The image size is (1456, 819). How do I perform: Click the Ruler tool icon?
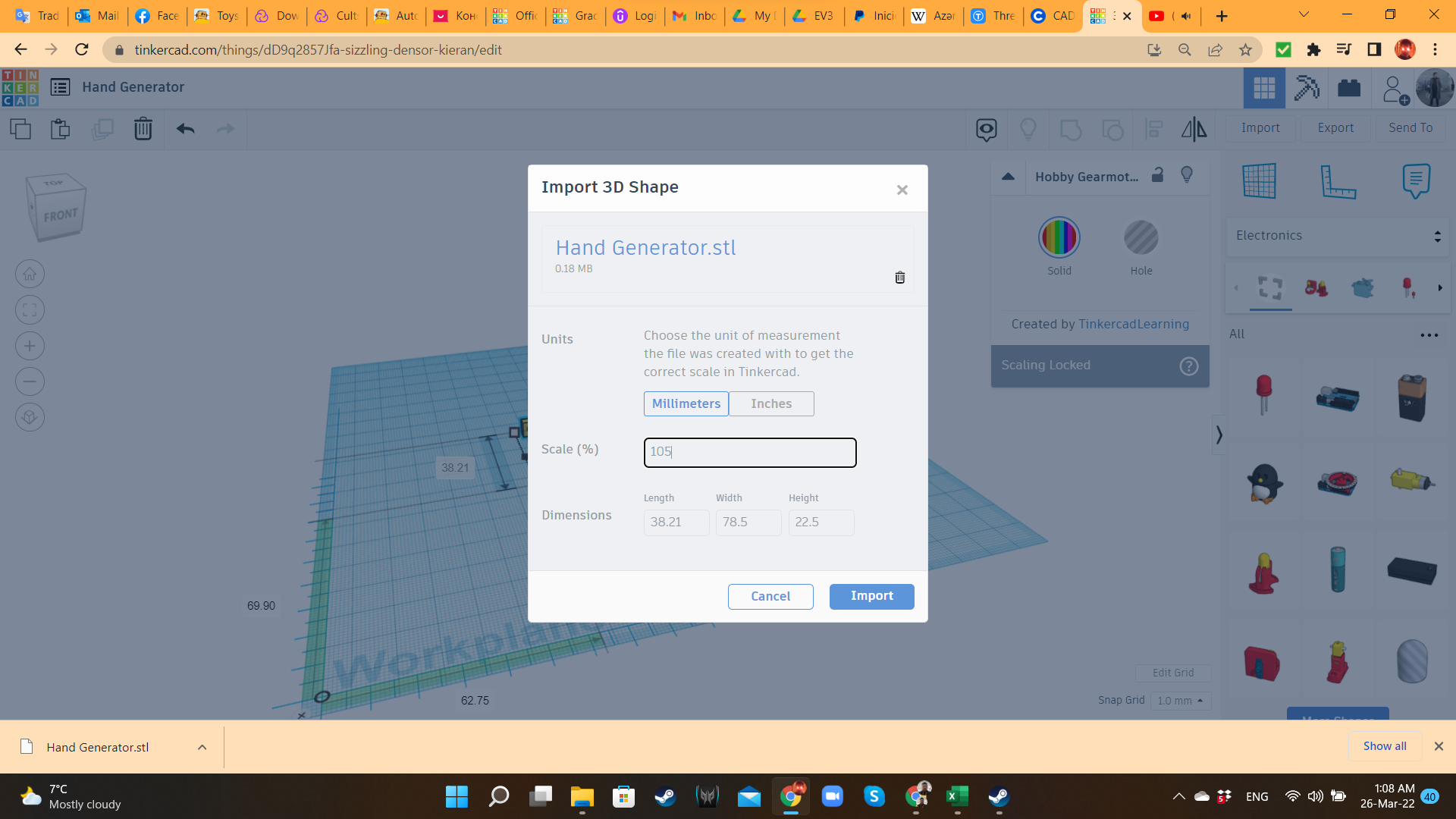[1338, 182]
